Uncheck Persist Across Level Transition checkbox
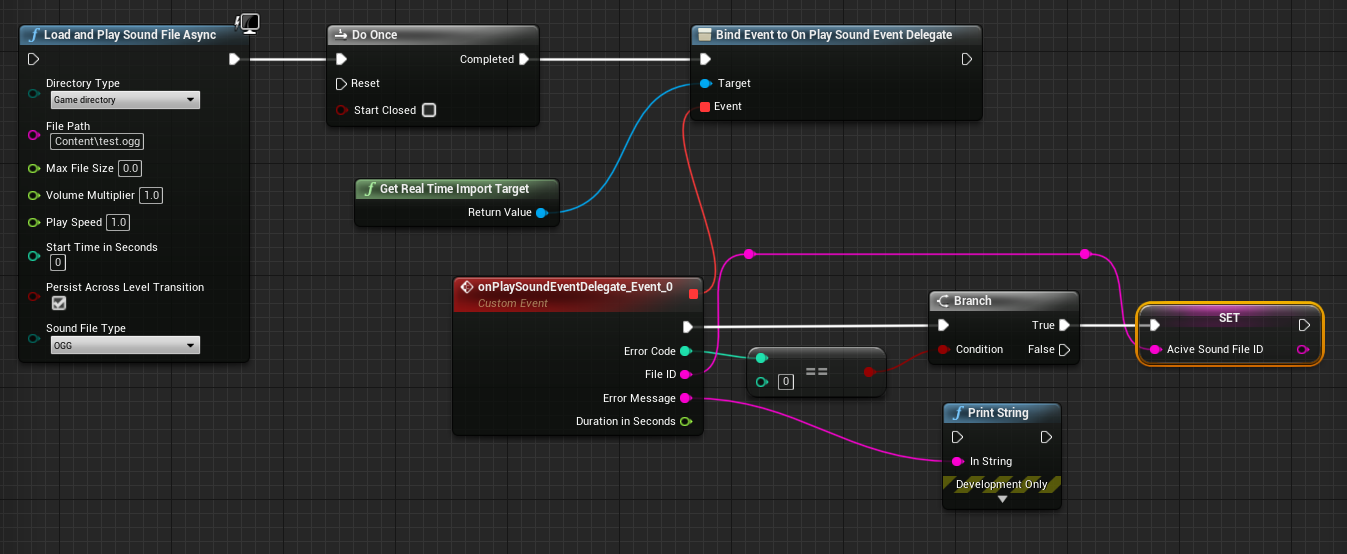 [59, 303]
